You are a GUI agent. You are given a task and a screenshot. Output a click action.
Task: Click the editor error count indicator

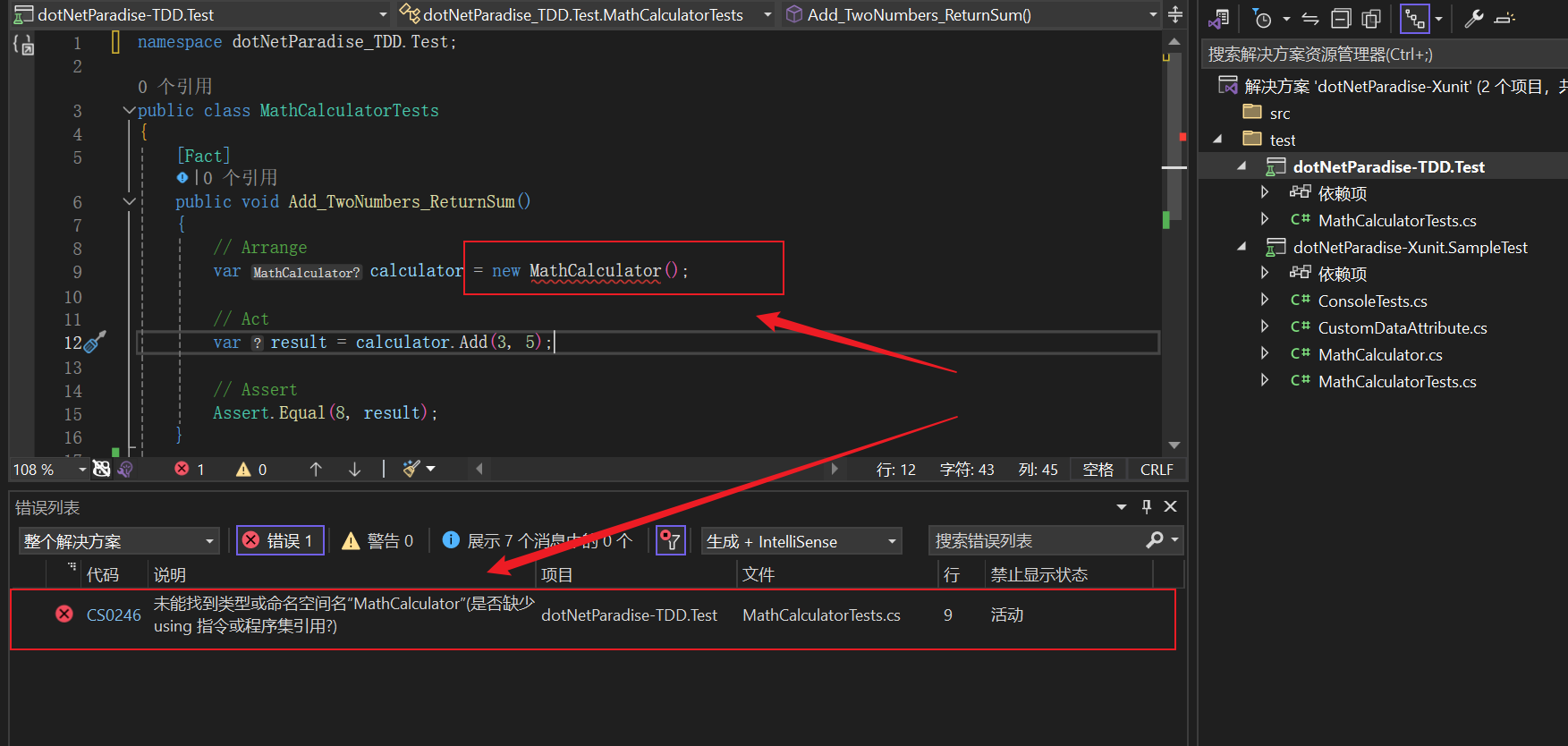click(x=190, y=469)
